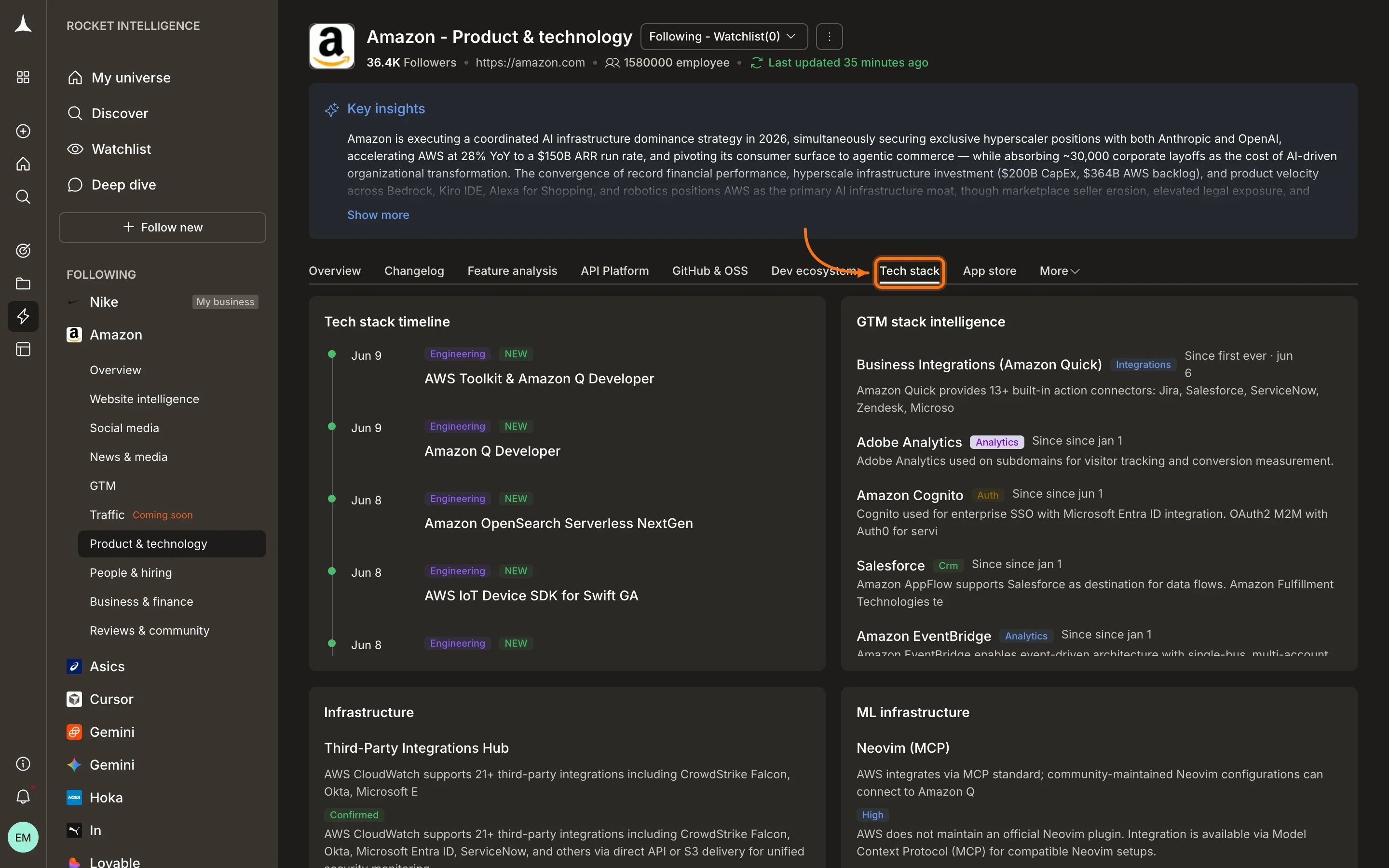Click the target icon in left rail

click(x=23, y=250)
